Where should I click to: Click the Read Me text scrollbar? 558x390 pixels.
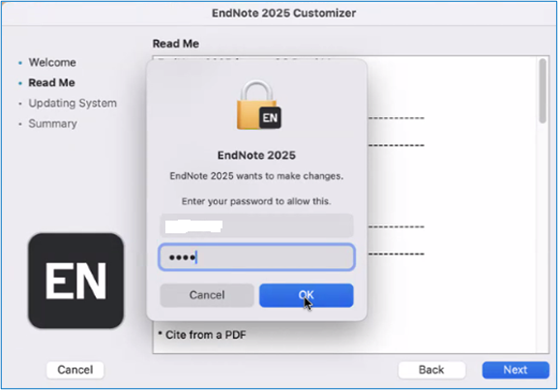[x=542, y=91]
